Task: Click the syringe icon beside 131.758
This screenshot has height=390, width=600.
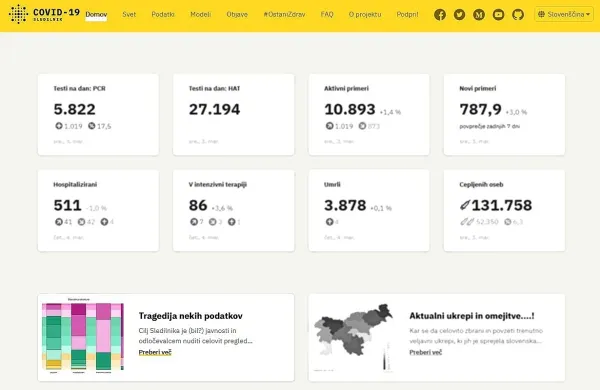Action: (465, 206)
